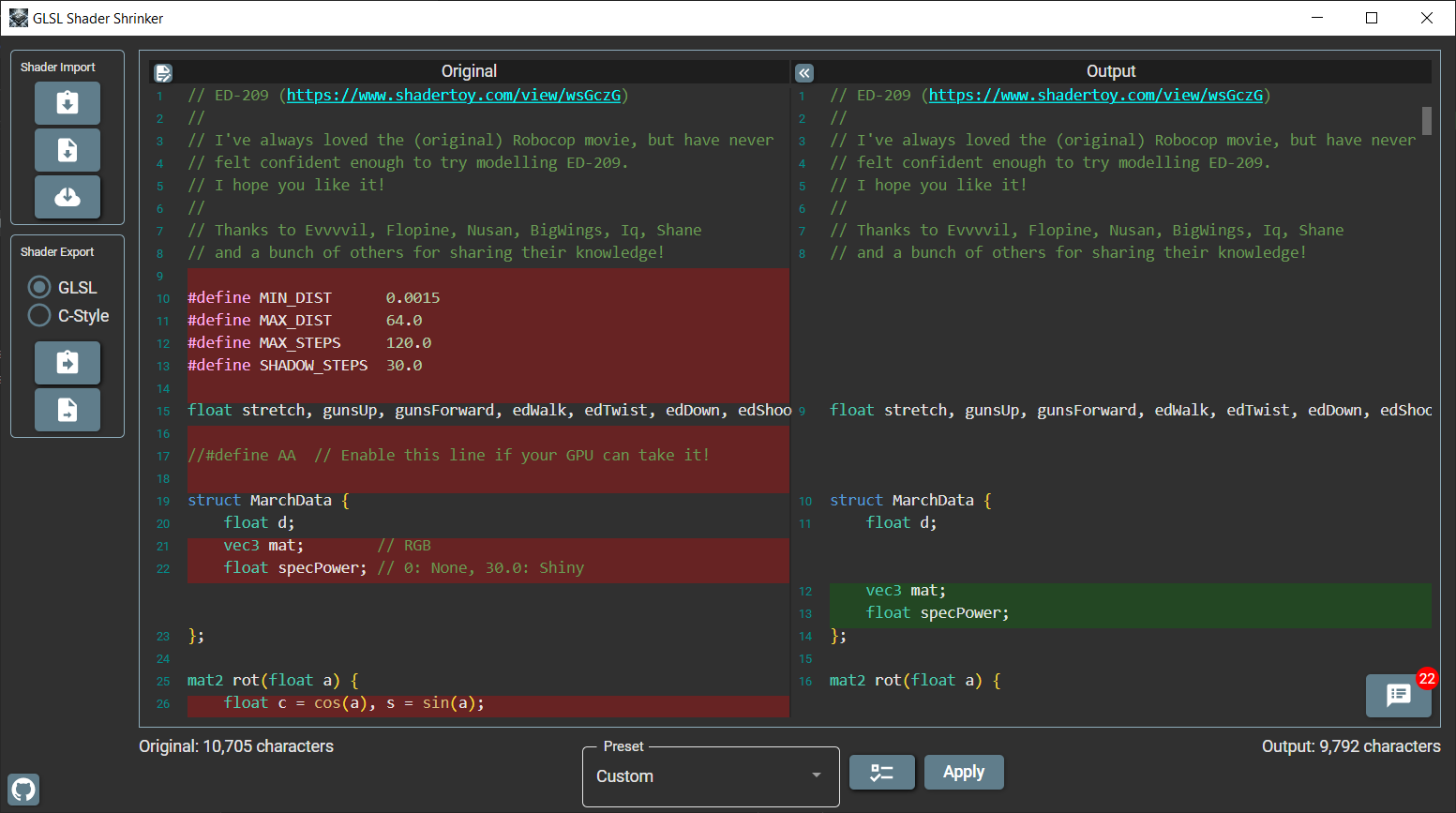Click the '//#define AA' comment line
This screenshot has width=1456, height=813.
tap(449, 455)
